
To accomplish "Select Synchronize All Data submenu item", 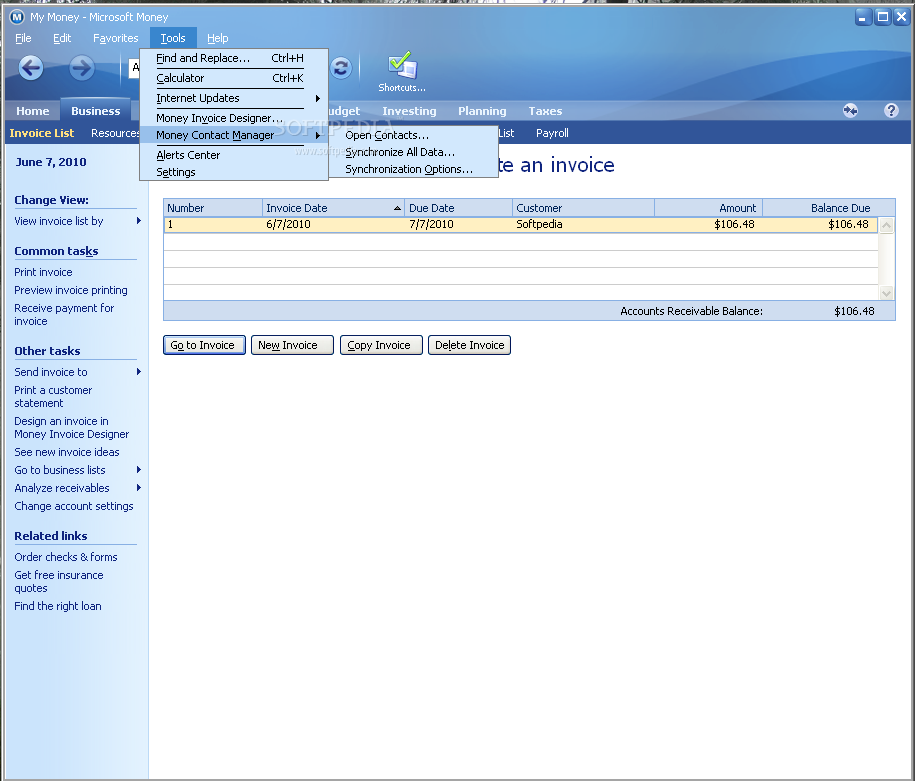I will (413, 152).
